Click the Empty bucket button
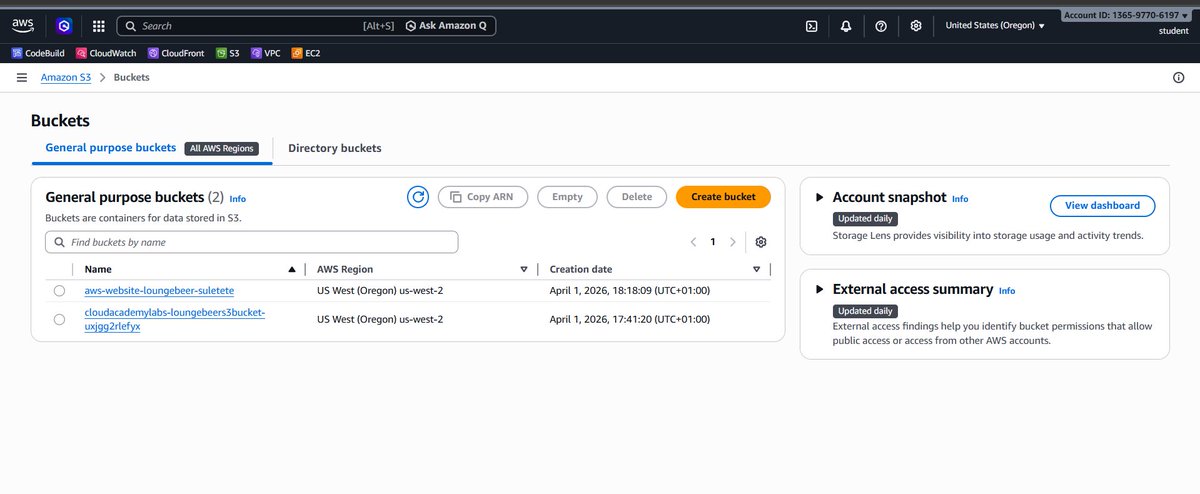The width and height of the screenshot is (1200, 494). (x=567, y=197)
